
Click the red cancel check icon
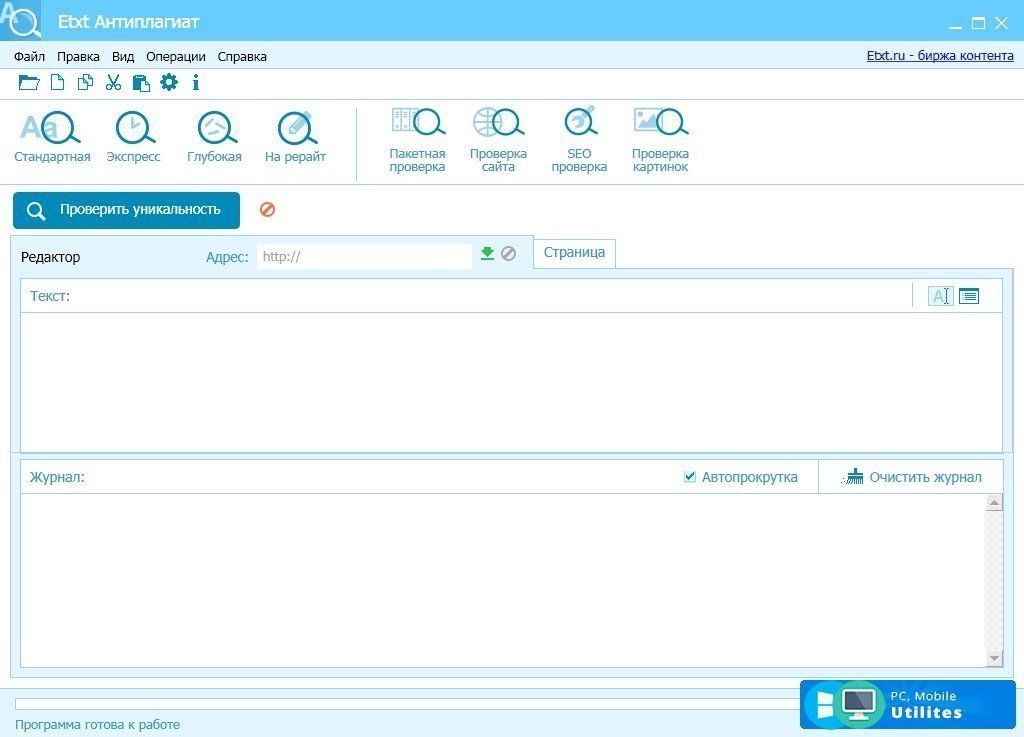pyautogui.click(x=267, y=210)
